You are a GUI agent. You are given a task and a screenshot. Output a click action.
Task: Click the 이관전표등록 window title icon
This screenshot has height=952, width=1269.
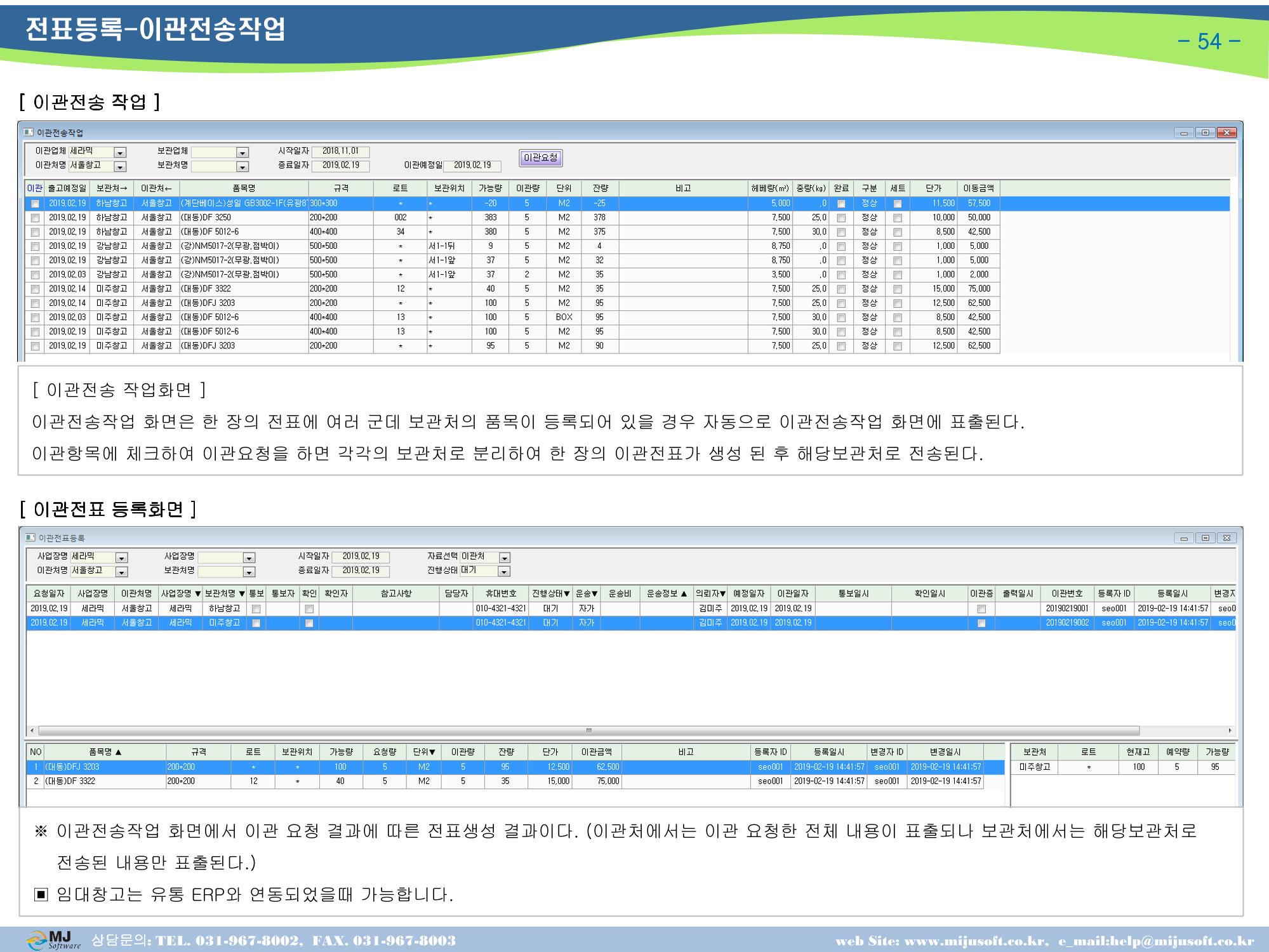(x=30, y=538)
